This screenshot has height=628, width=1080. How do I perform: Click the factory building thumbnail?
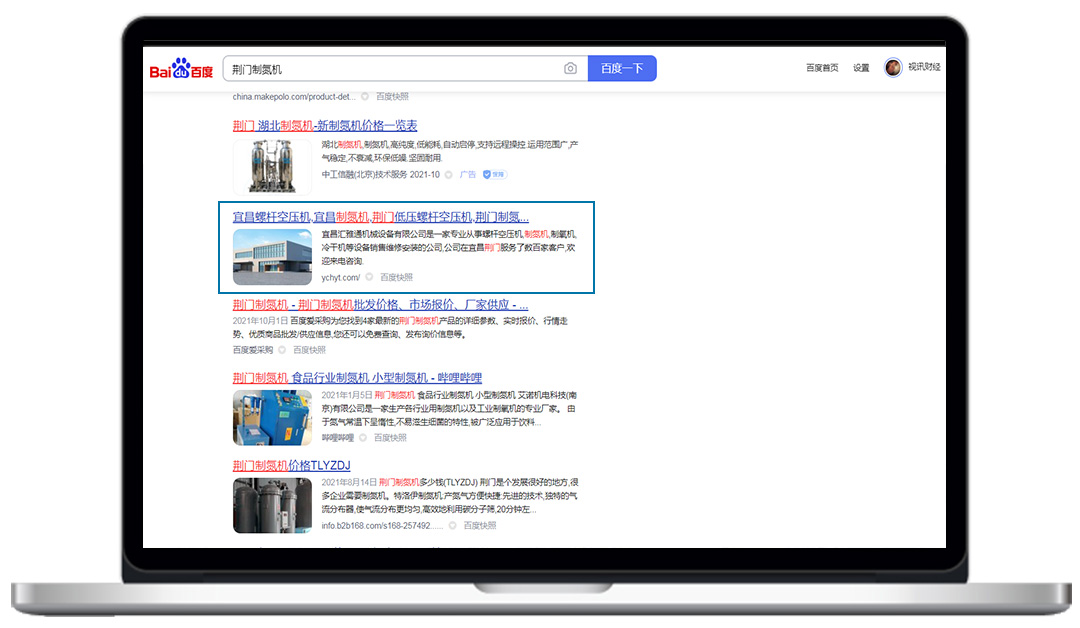pyautogui.click(x=272, y=257)
